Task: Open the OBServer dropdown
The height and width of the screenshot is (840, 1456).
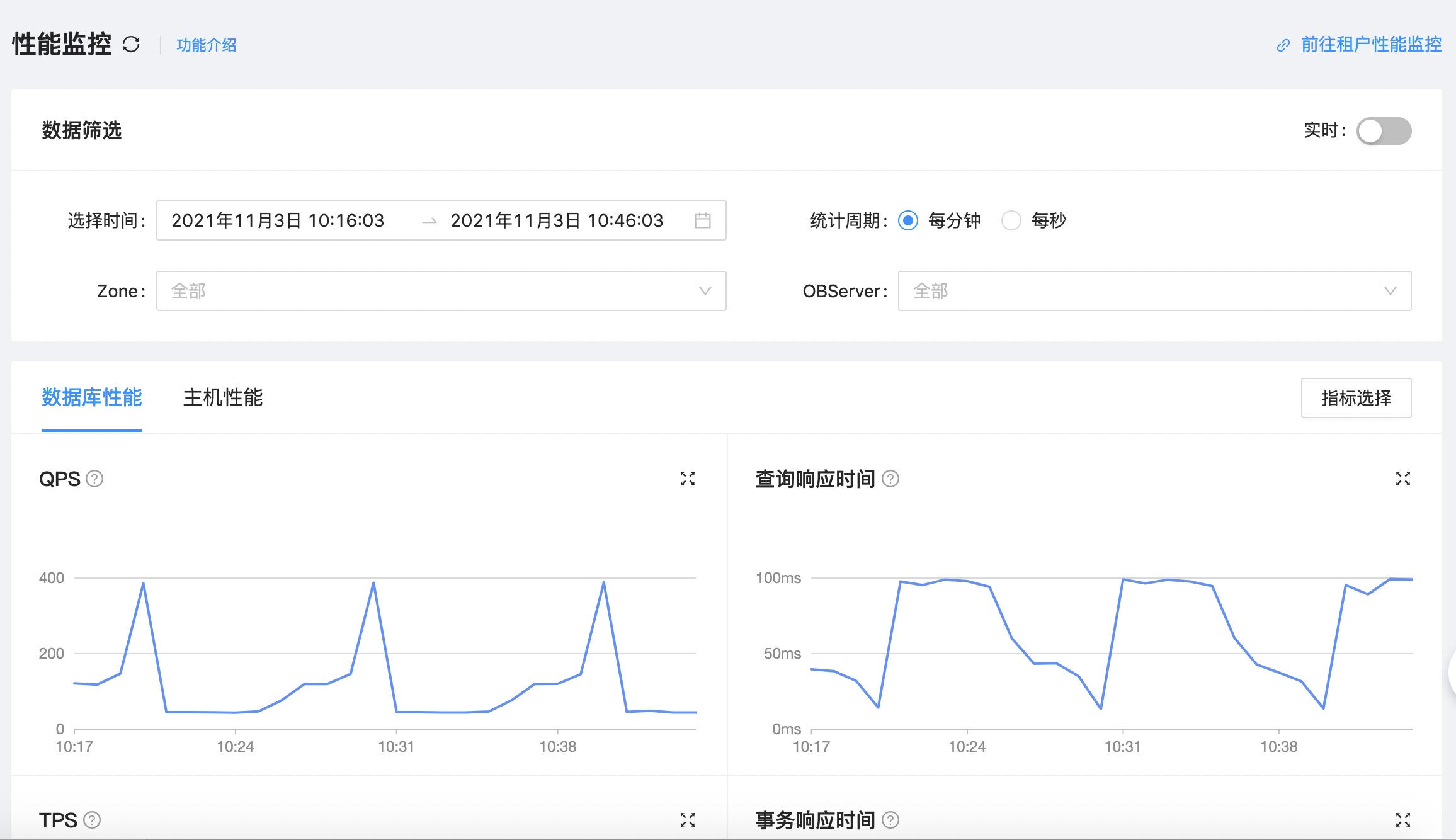Action: tap(1154, 291)
